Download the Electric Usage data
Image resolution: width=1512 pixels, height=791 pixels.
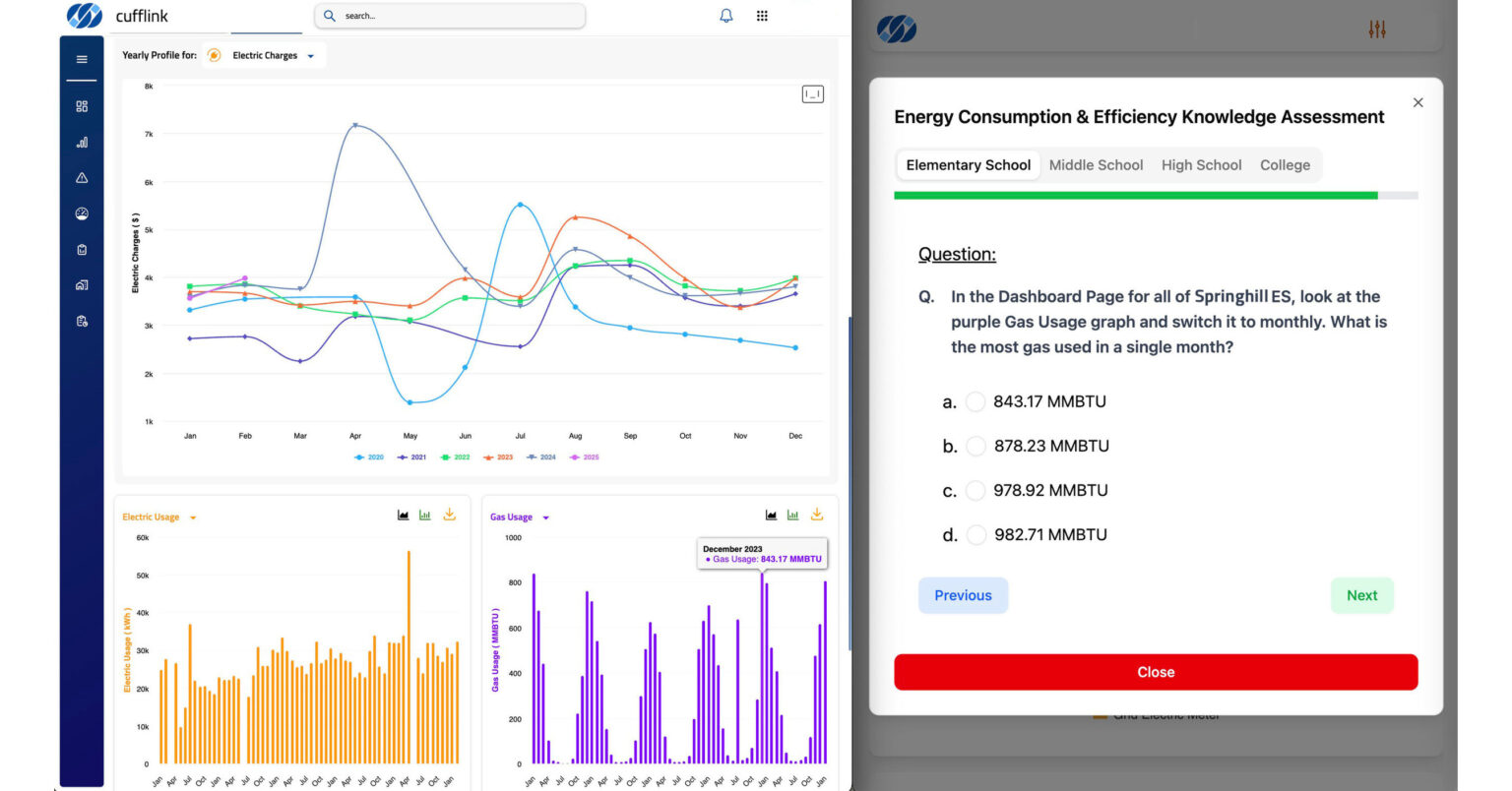click(450, 515)
